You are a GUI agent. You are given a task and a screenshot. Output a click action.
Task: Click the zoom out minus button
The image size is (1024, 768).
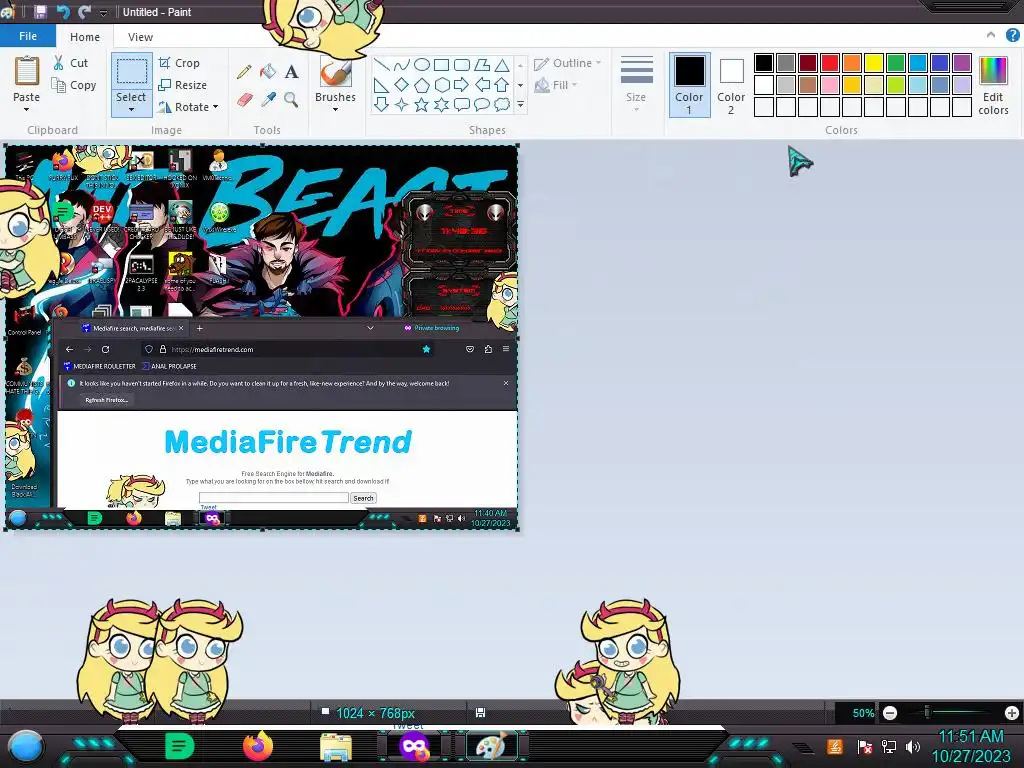point(890,713)
